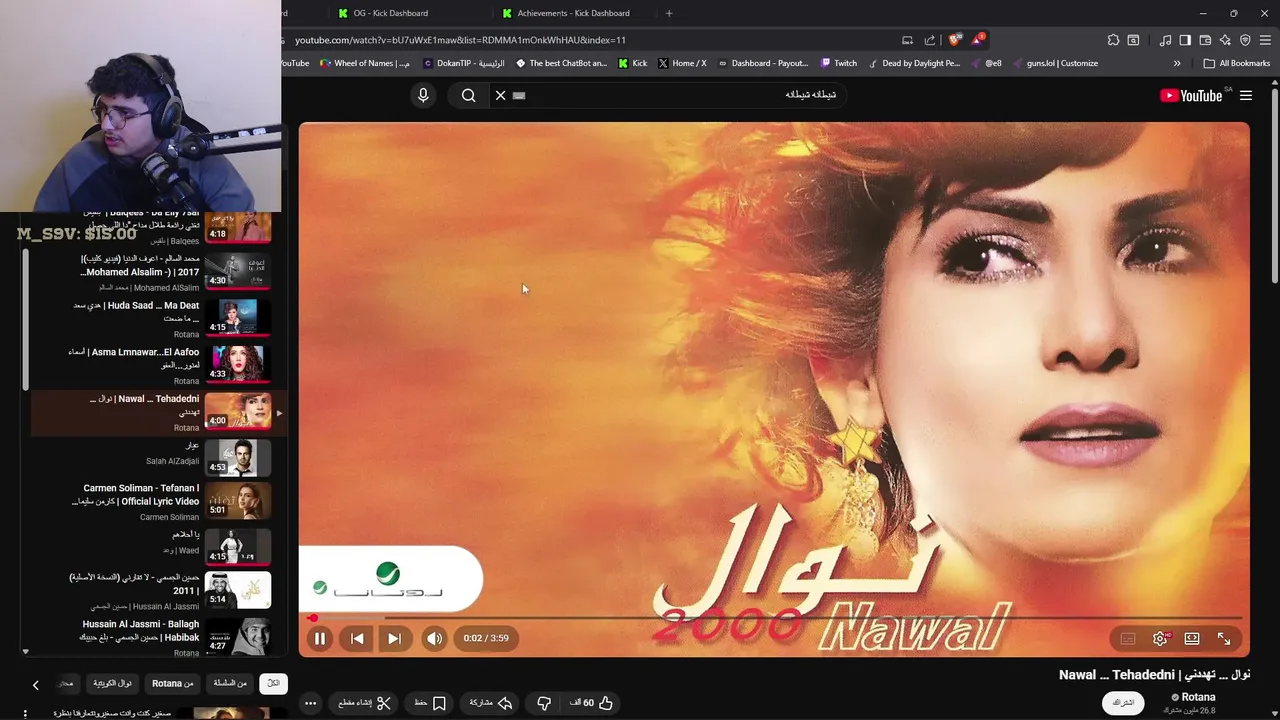
Task: Skip to the next video in player
Action: pyautogui.click(x=394, y=638)
